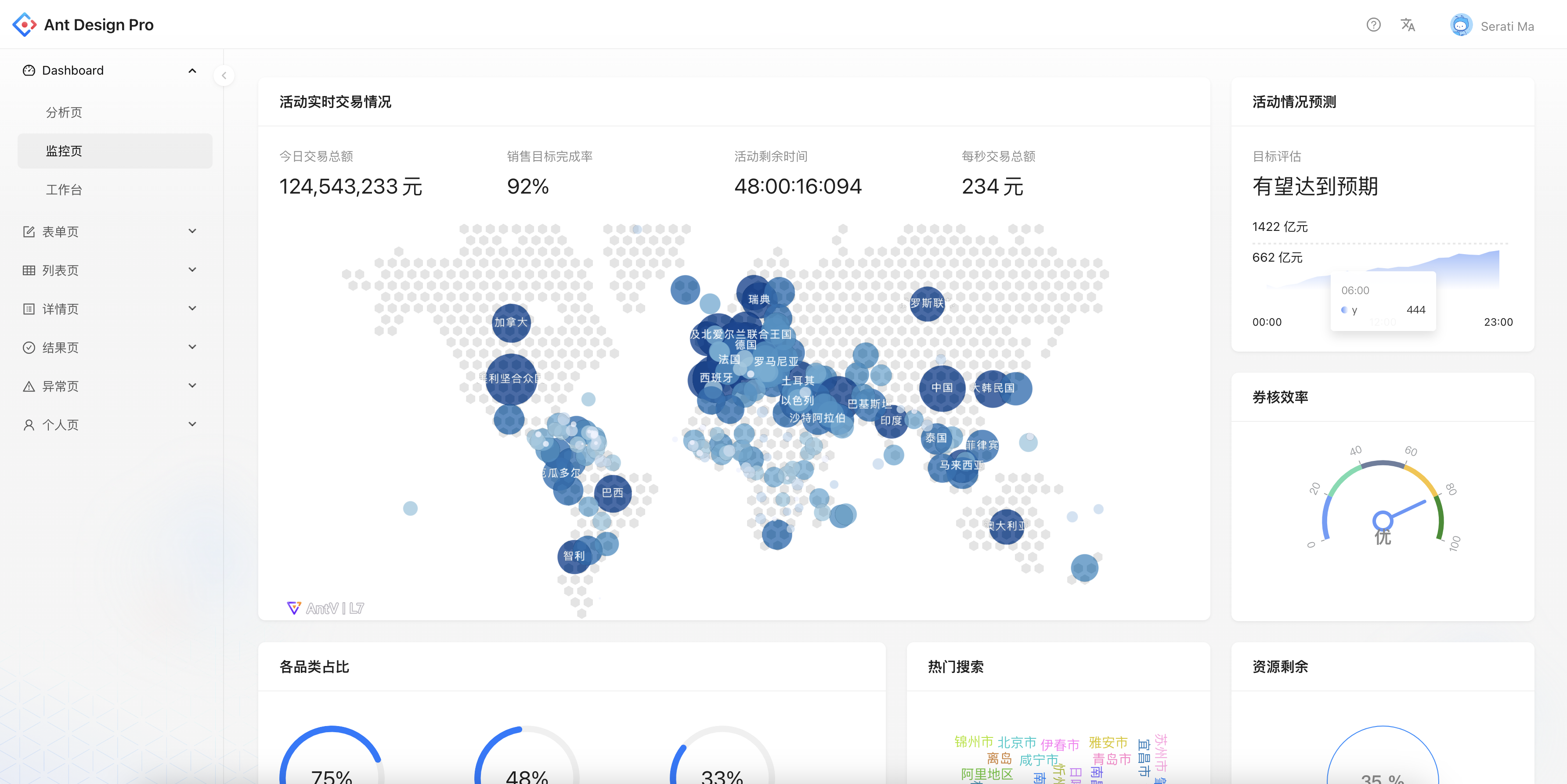Click the 西班牙 bubble on the map
Image resolution: width=1567 pixels, height=784 pixels.
point(715,378)
